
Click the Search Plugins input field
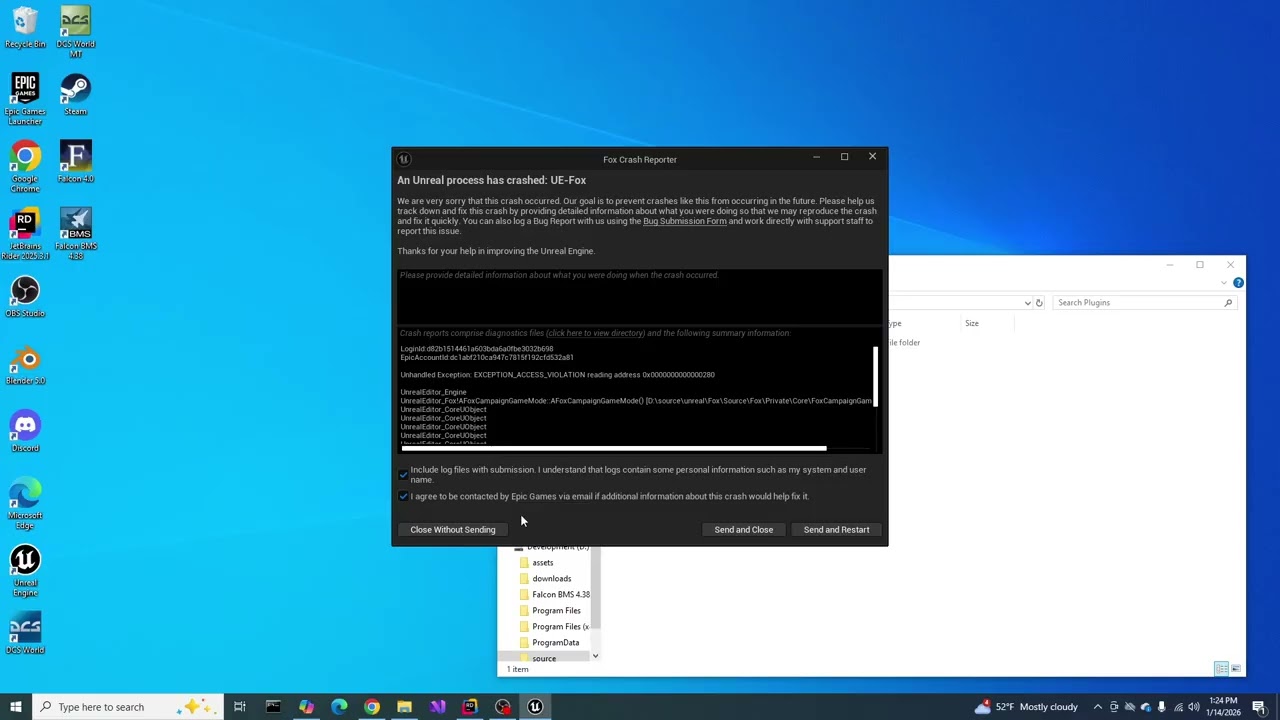tap(1138, 303)
